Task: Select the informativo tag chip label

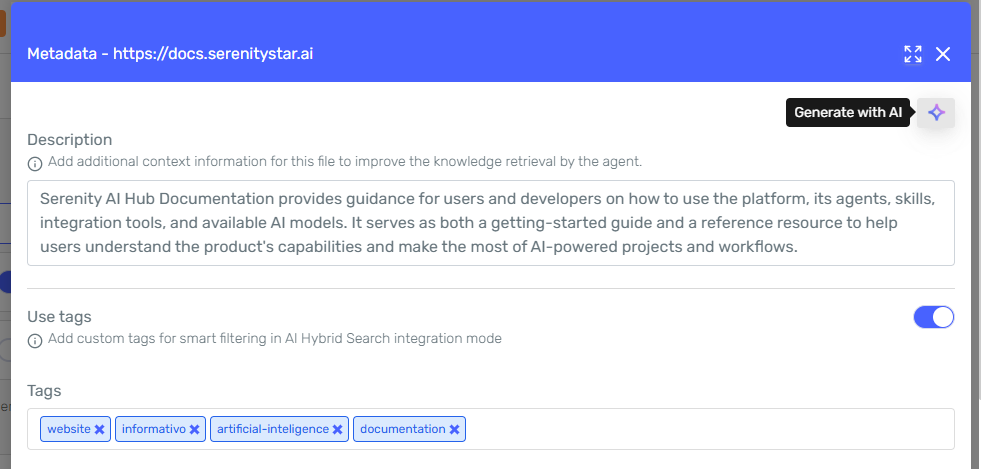Action: tap(154, 429)
